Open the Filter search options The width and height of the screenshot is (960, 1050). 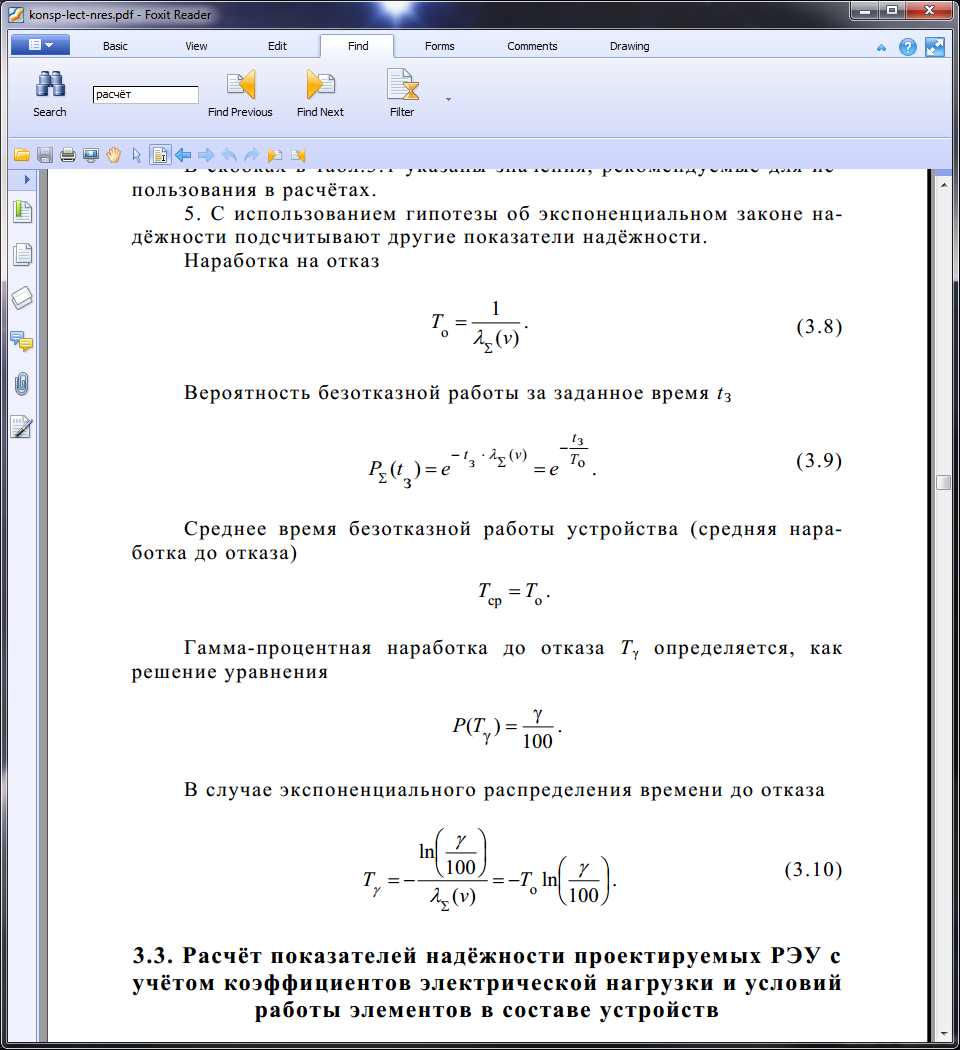pyautogui.click(x=402, y=94)
